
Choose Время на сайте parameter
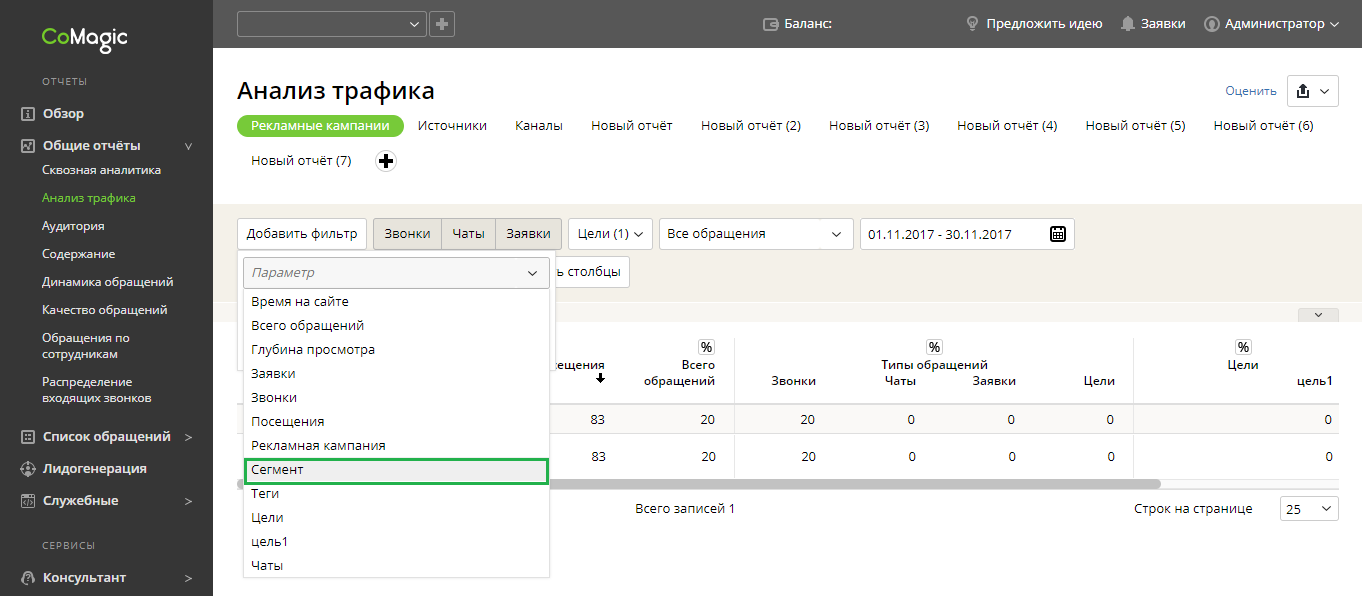[396, 302]
